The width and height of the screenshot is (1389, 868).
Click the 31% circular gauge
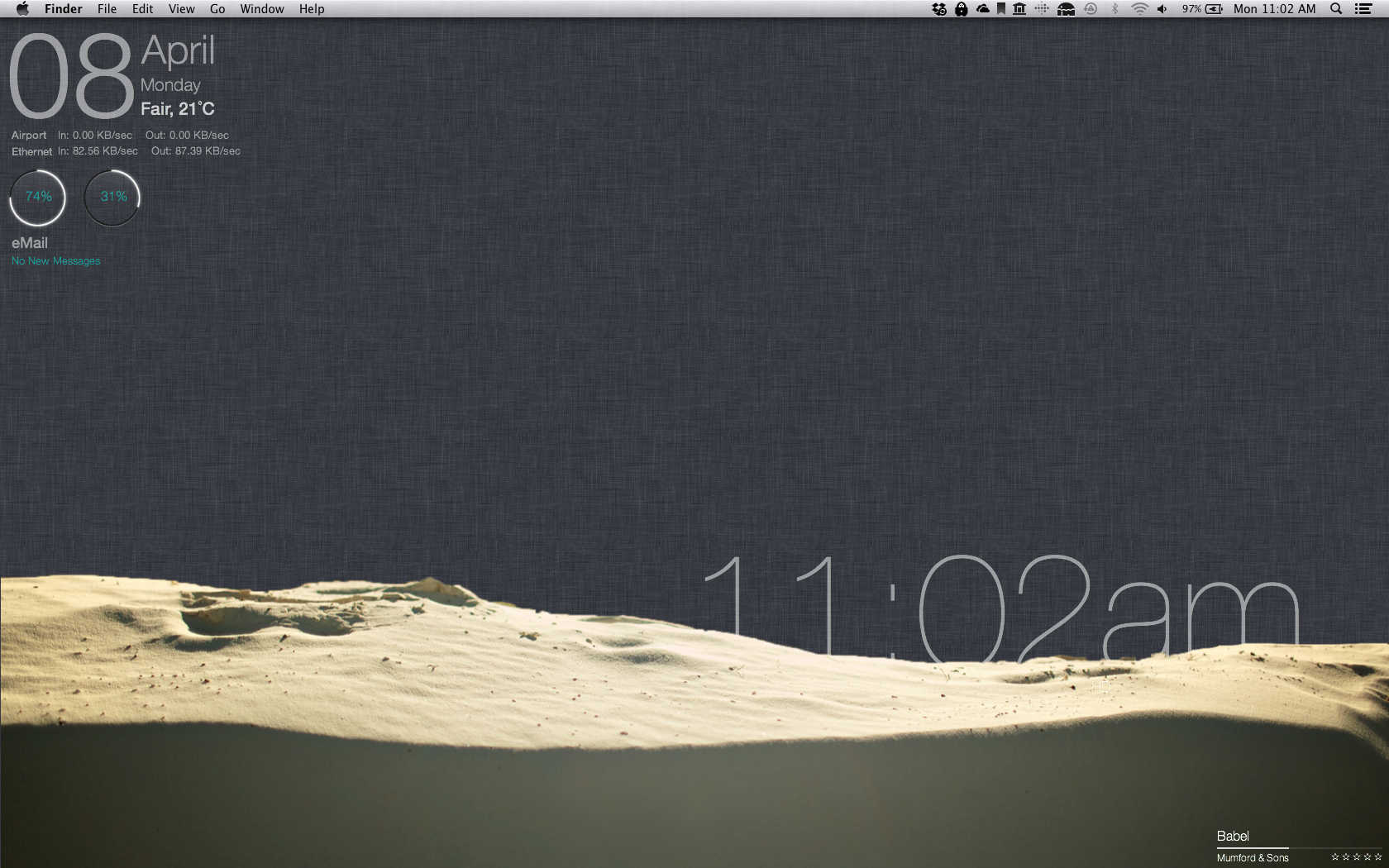[112, 197]
